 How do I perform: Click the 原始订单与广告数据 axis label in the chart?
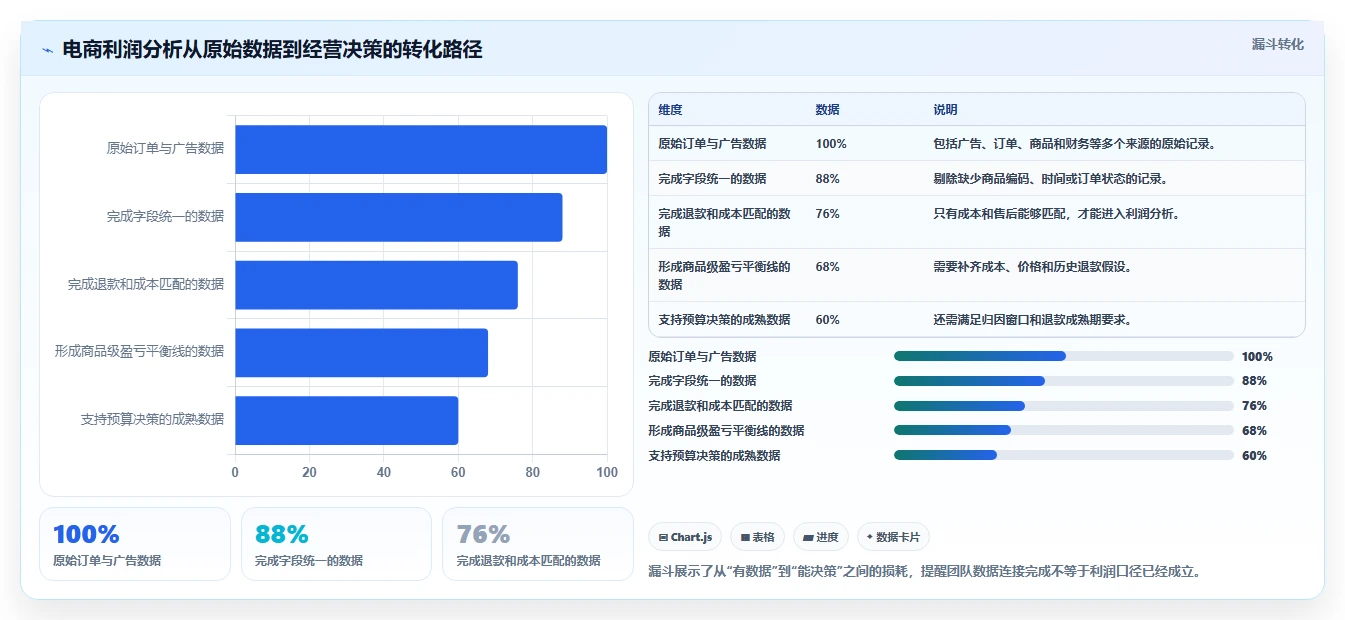click(165, 148)
